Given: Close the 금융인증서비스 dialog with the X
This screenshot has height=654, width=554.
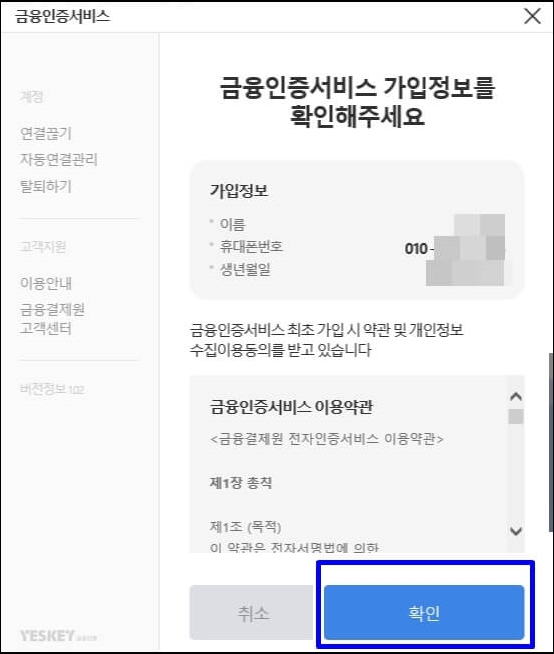Looking at the screenshot, I should pyautogui.click(x=532, y=17).
